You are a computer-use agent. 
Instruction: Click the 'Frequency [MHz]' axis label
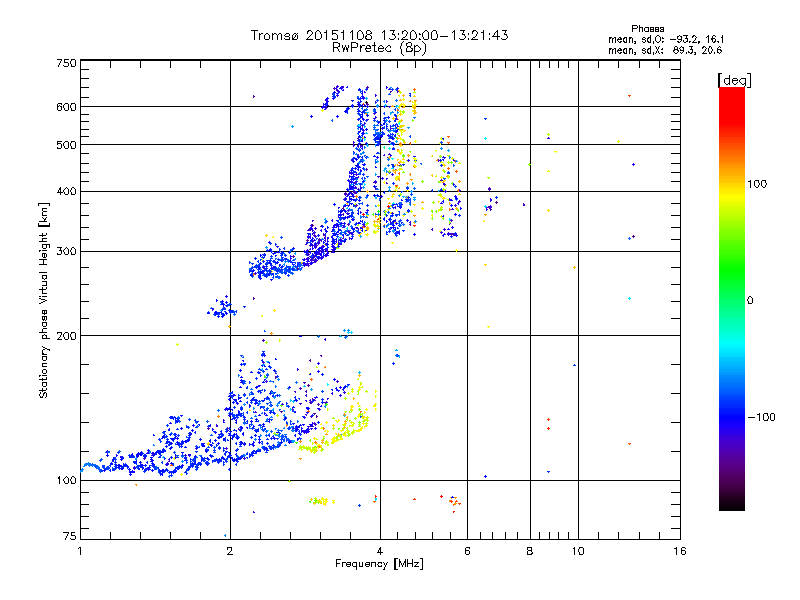(x=379, y=564)
